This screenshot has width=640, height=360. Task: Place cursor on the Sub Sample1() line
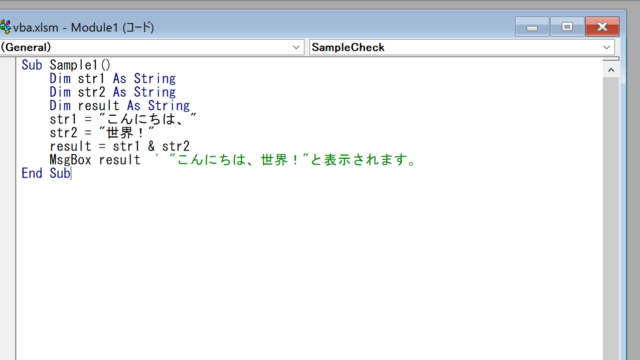(x=66, y=65)
